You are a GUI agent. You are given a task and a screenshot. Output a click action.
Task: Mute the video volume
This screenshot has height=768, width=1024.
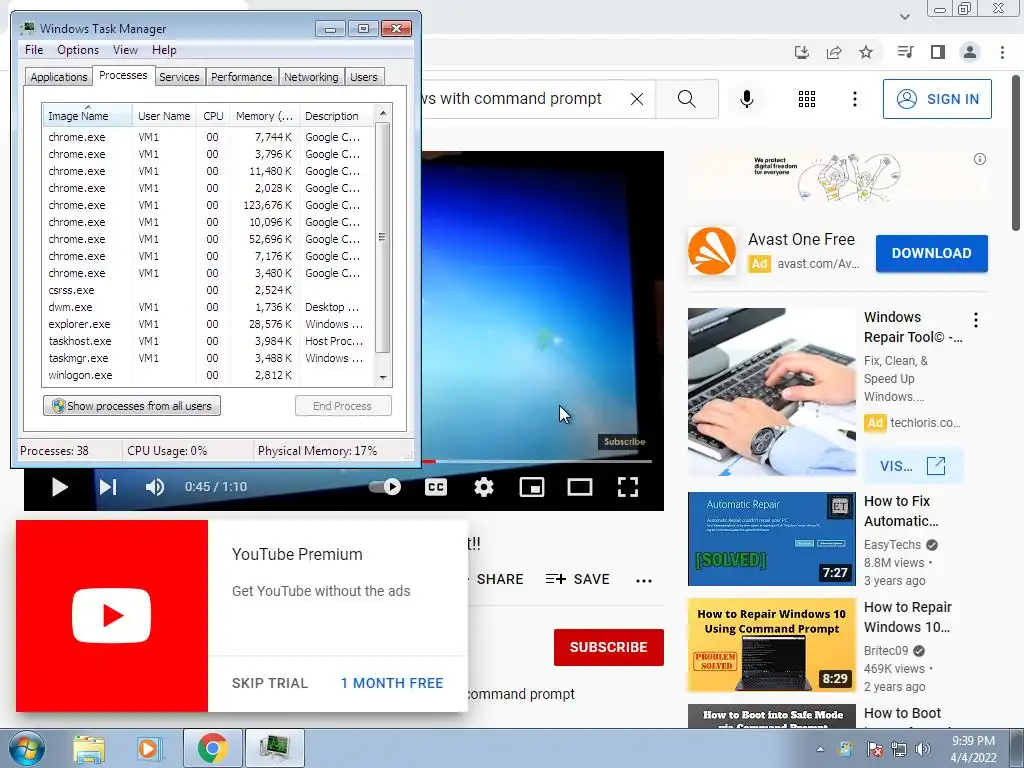155,487
